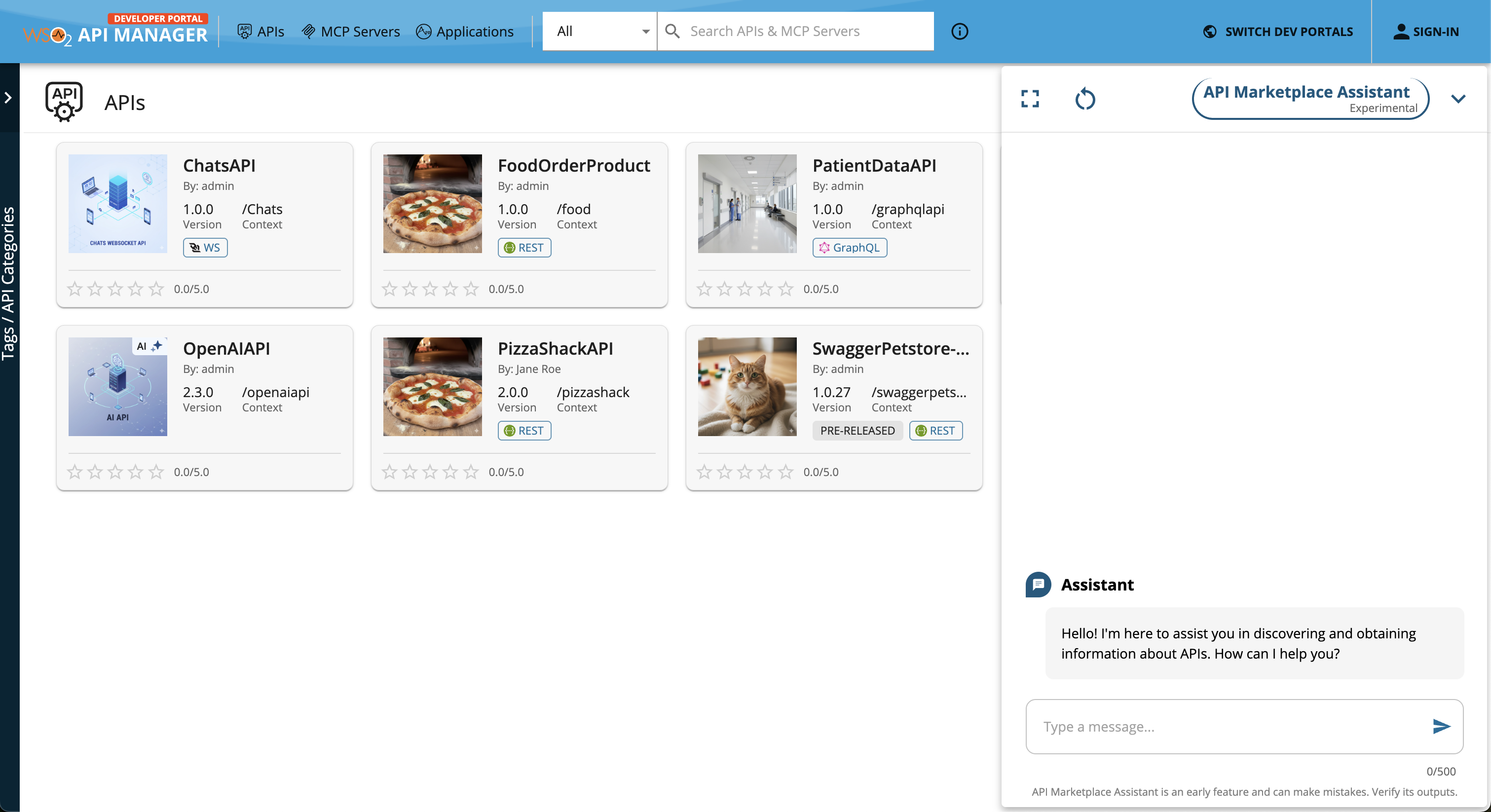Viewport: 1491px width, 812px height.
Task: Expand the Tags / API Categories sidebar
Action: [9, 98]
